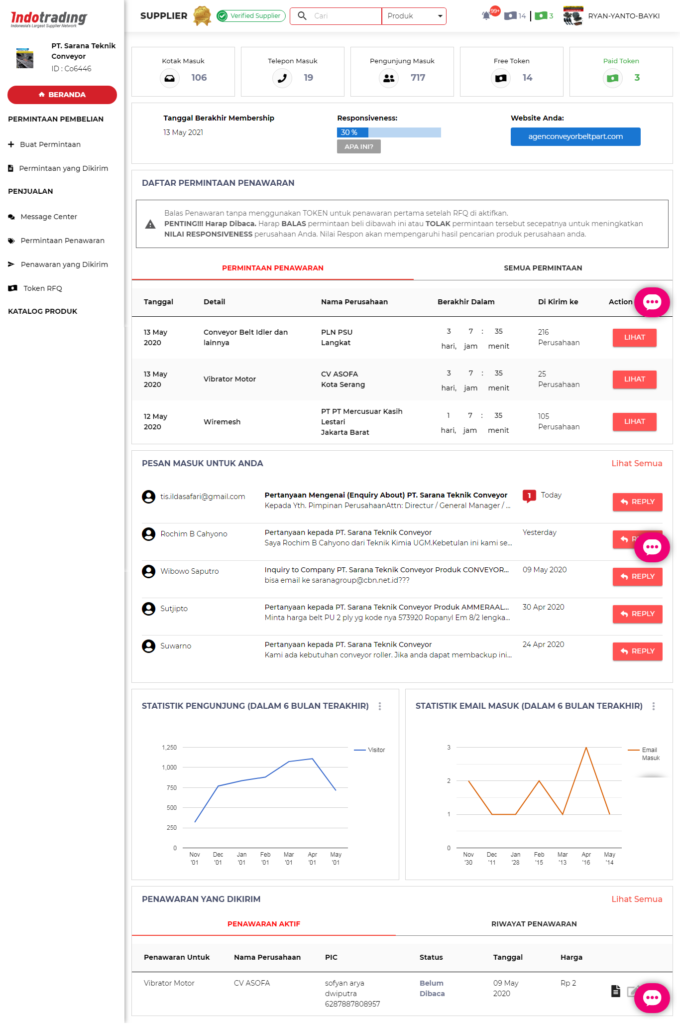680x1024 pixels.
Task: Click the Cari search input field
Action: [x=344, y=16]
